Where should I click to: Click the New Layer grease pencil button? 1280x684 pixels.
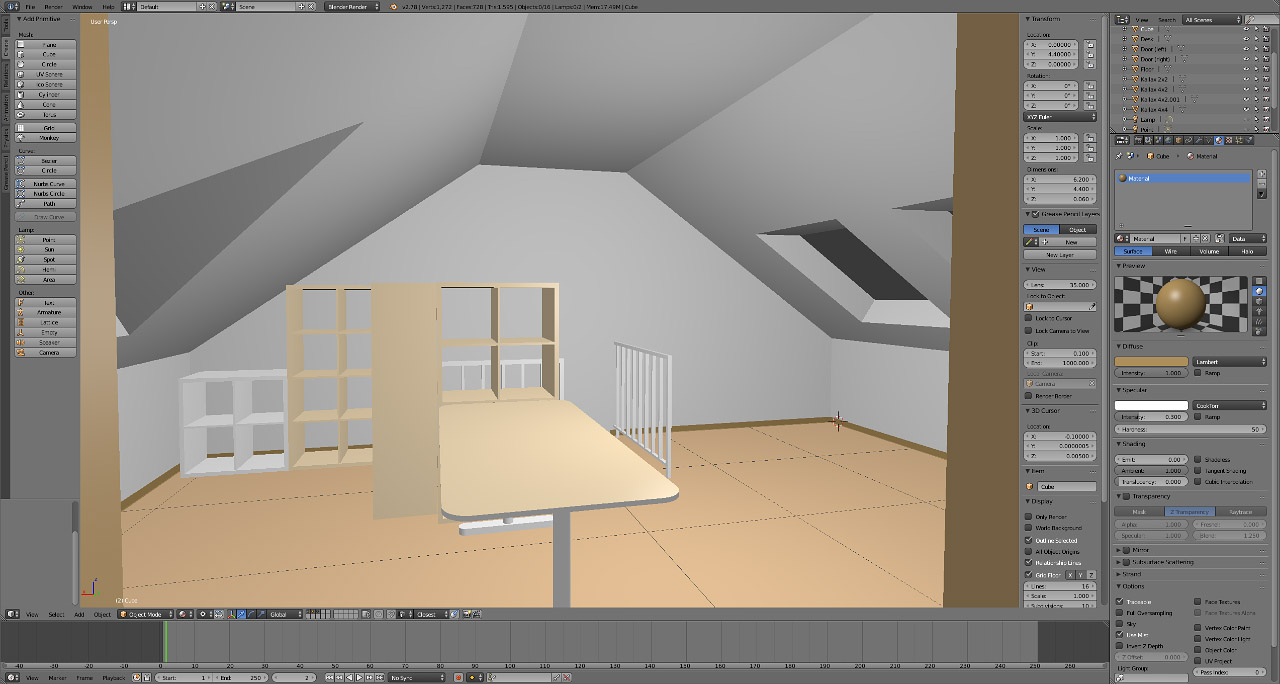pyautogui.click(x=1060, y=255)
